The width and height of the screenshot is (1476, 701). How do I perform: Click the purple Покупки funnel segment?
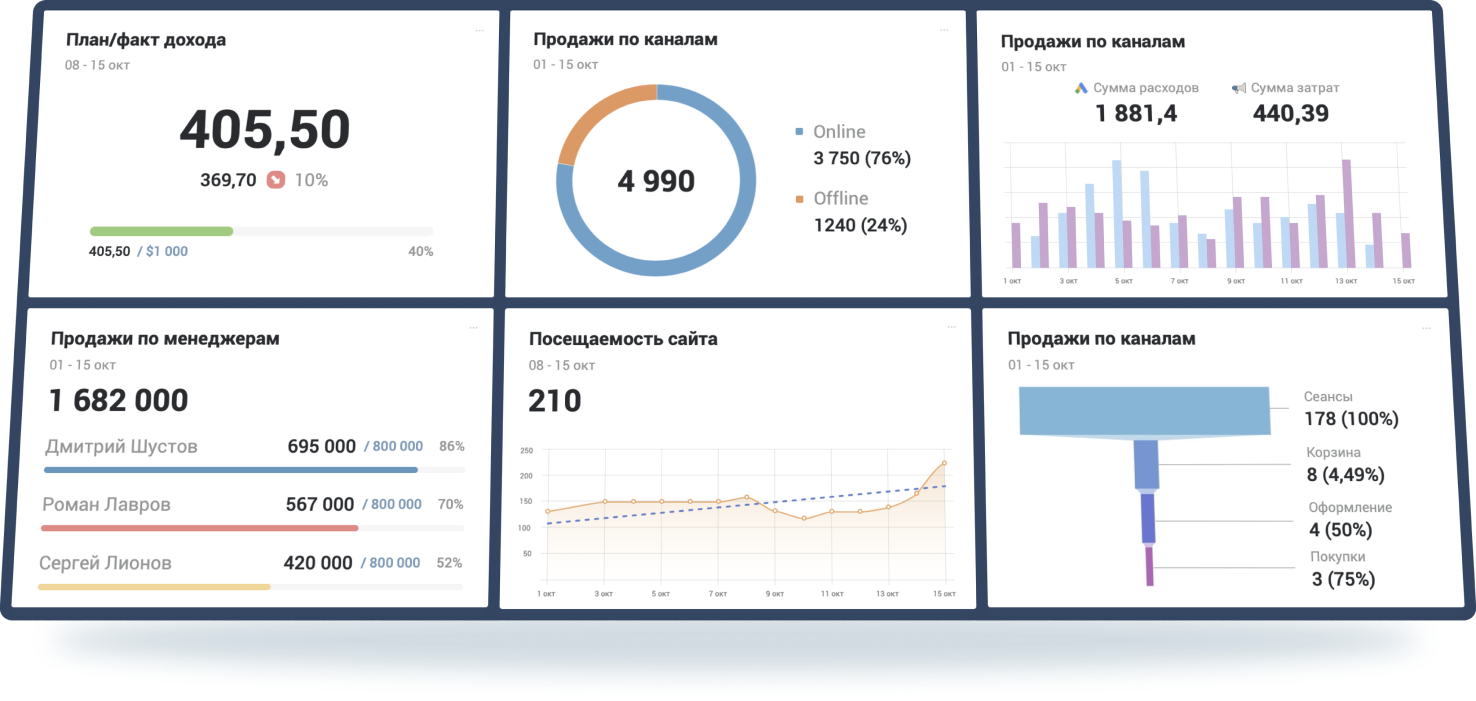(x=1149, y=565)
